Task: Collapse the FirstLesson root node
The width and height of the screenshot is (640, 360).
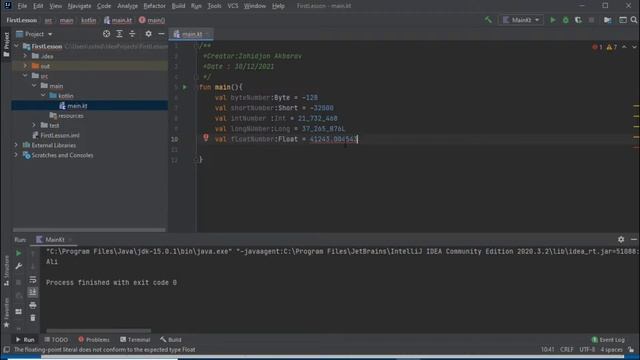Action: click(16, 46)
